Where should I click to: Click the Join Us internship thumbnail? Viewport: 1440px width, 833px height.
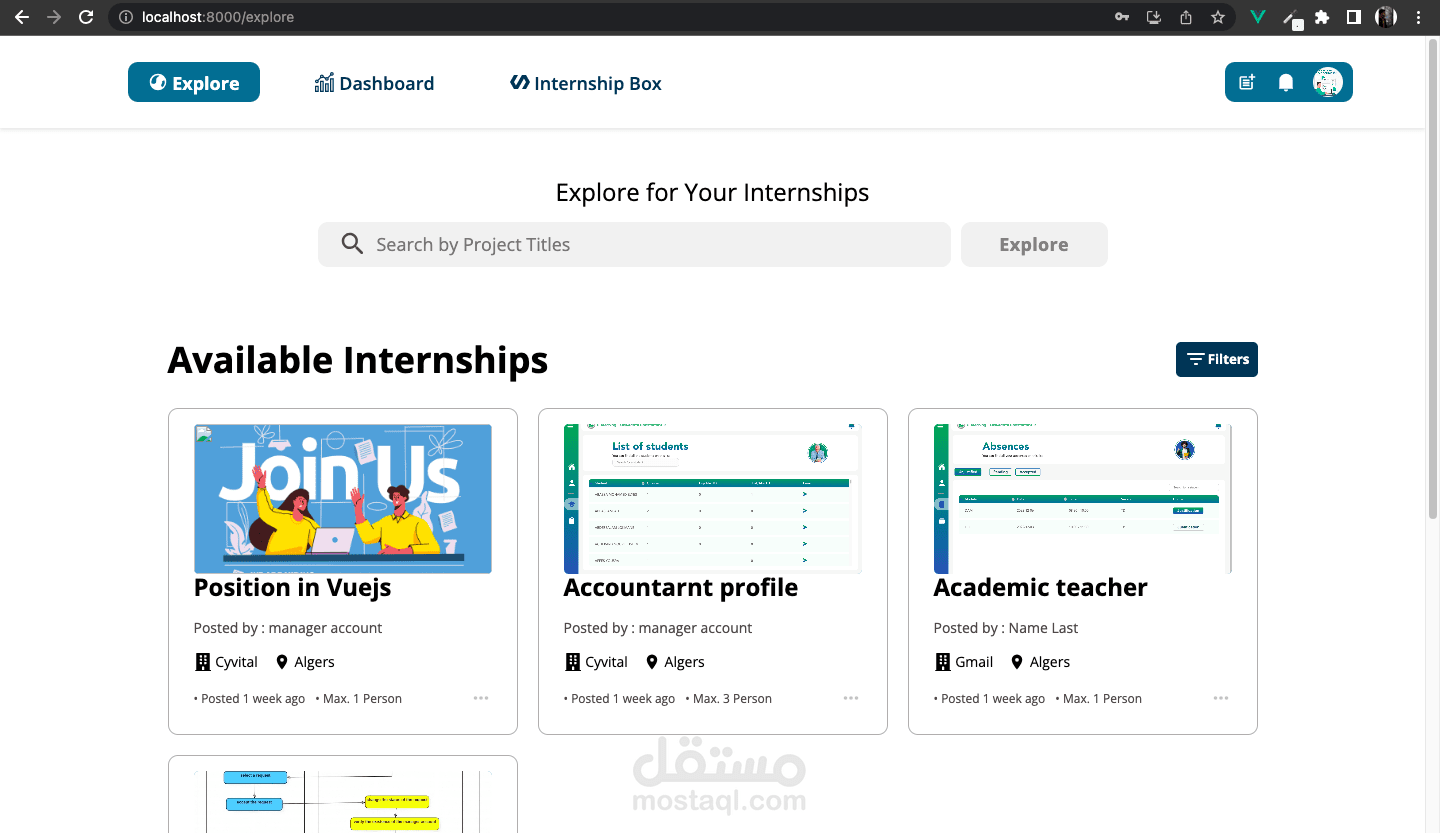pyautogui.click(x=343, y=498)
